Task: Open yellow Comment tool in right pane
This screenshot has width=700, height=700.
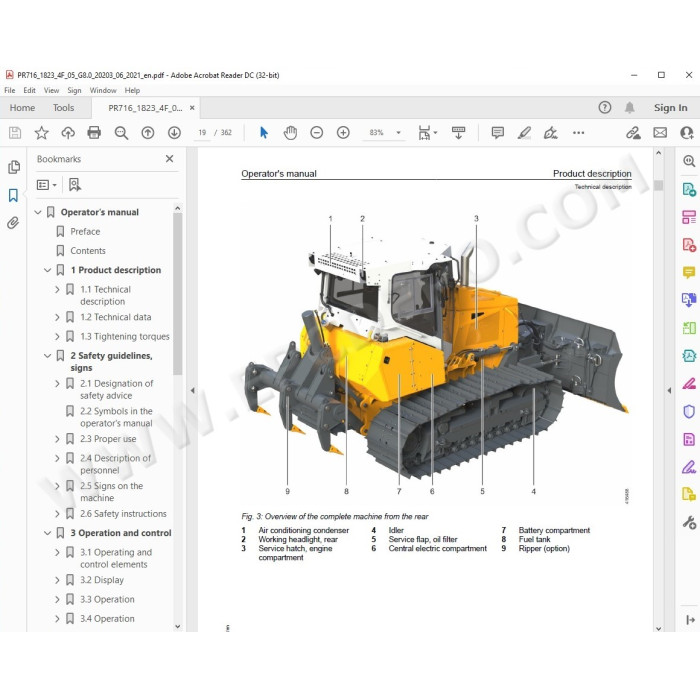Action: (689, 272)
